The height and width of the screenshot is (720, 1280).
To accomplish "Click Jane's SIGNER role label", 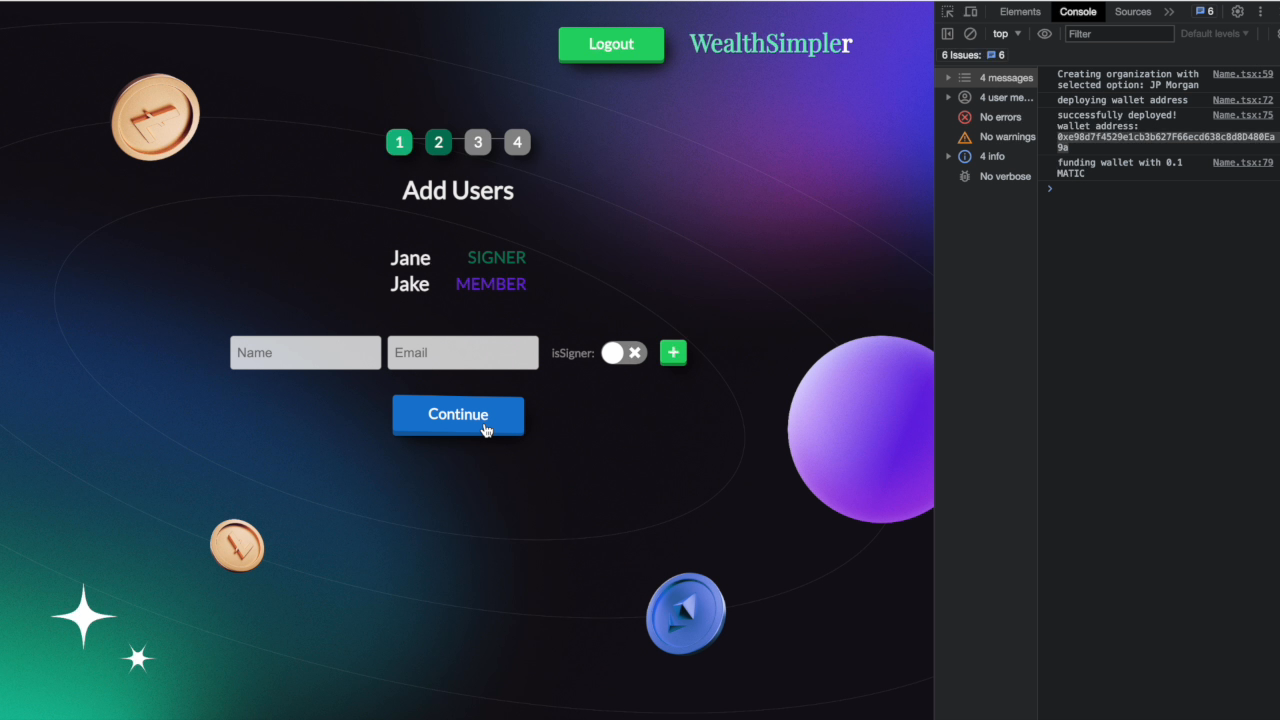I will coord(497,258).
